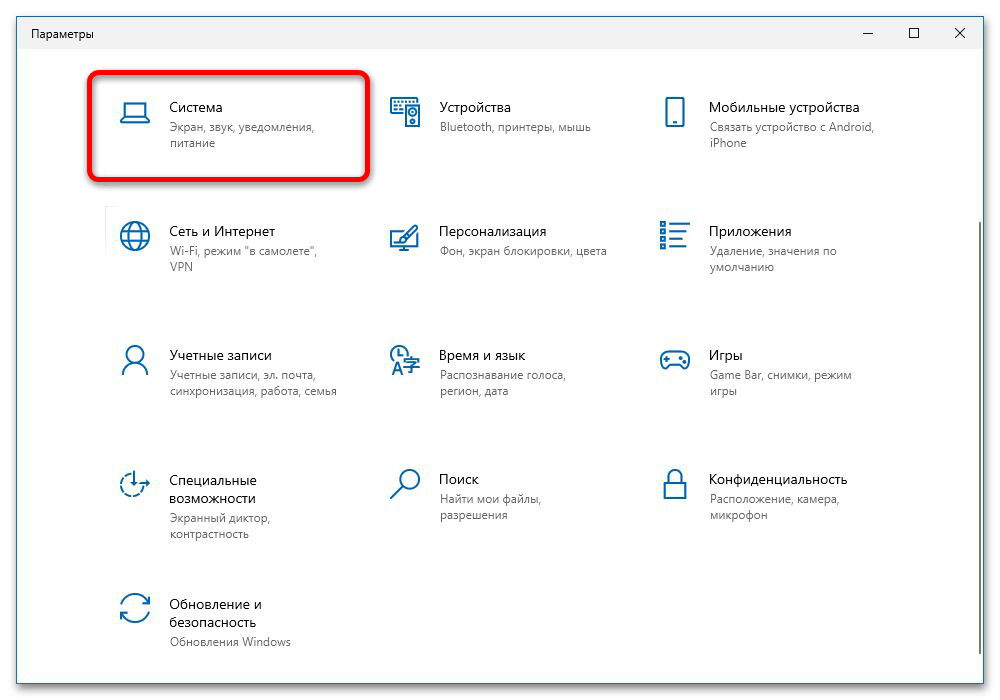
Task: Click the Время и язык clock icon
Action: pos(405,360)
